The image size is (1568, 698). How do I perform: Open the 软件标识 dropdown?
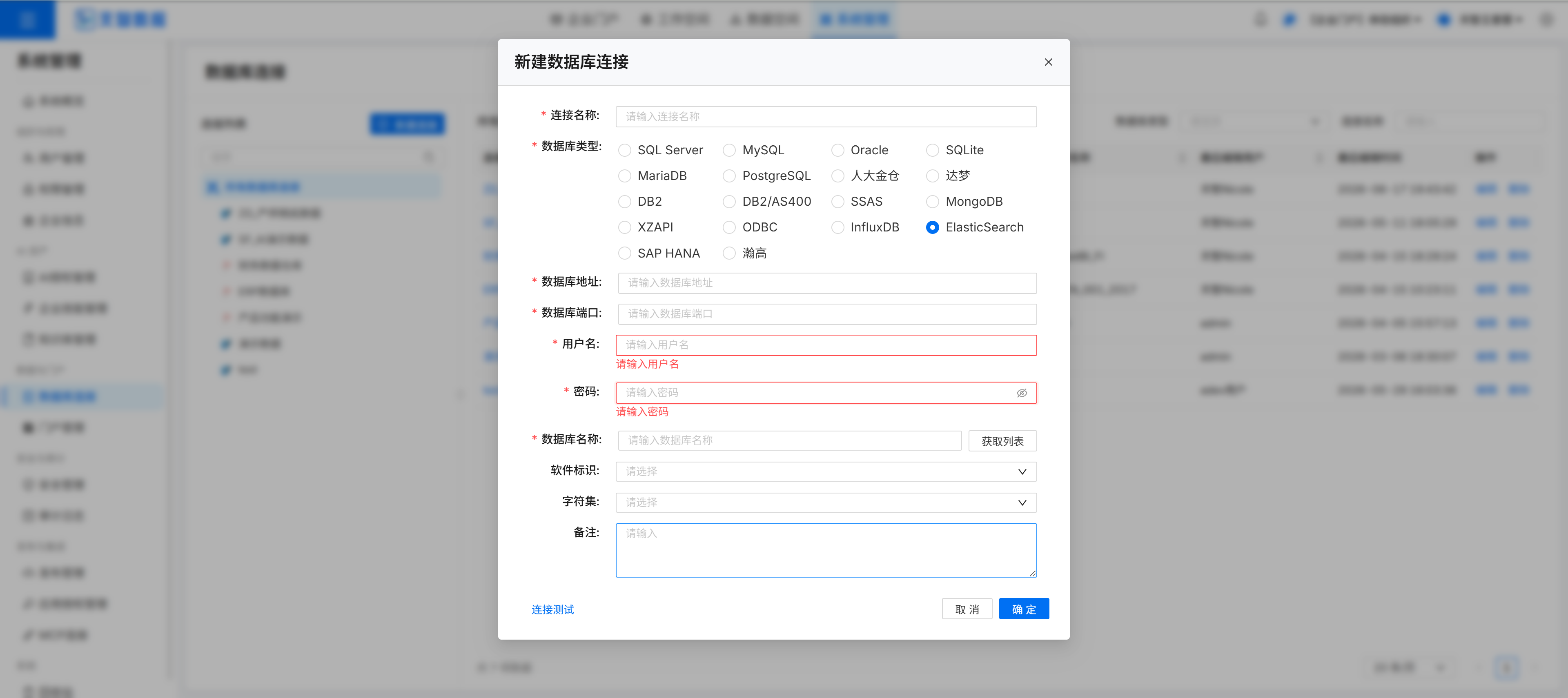[826, 471]
